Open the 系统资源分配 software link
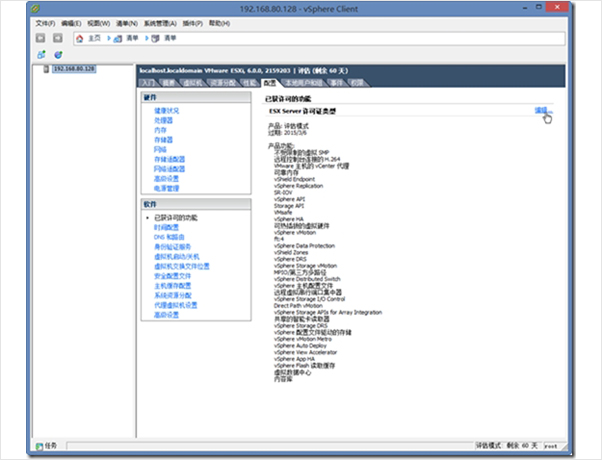The height and width of the screenshot is (460, 602). click(x=173, y=295)
